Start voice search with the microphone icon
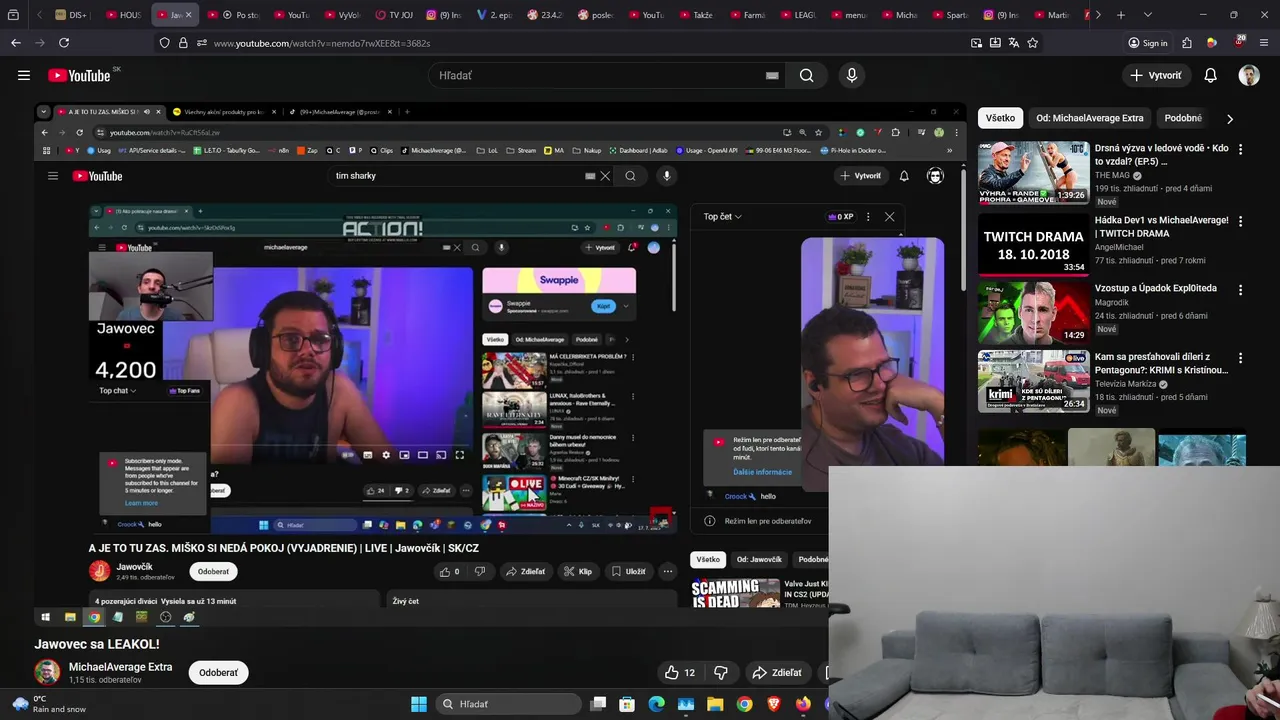Screen dimensions: 1280x720 (852, 75)
